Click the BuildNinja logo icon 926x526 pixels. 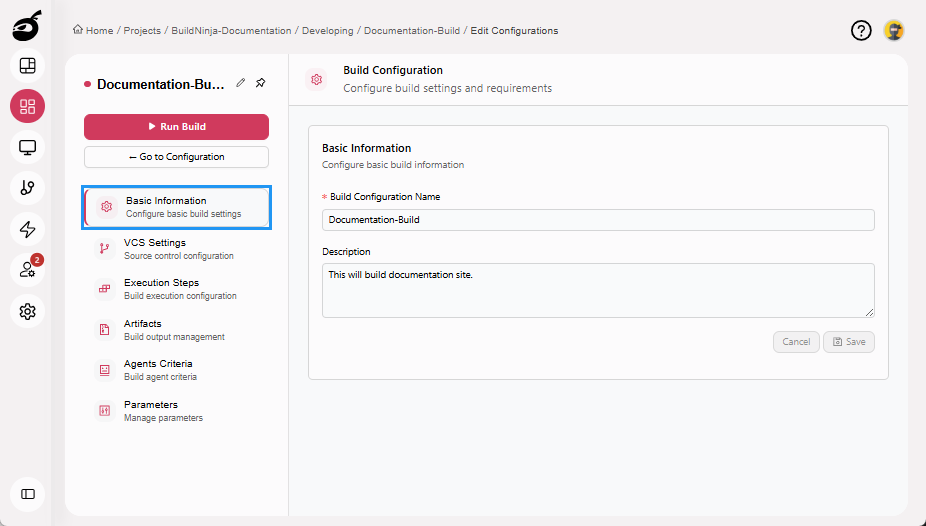point(27,26)
